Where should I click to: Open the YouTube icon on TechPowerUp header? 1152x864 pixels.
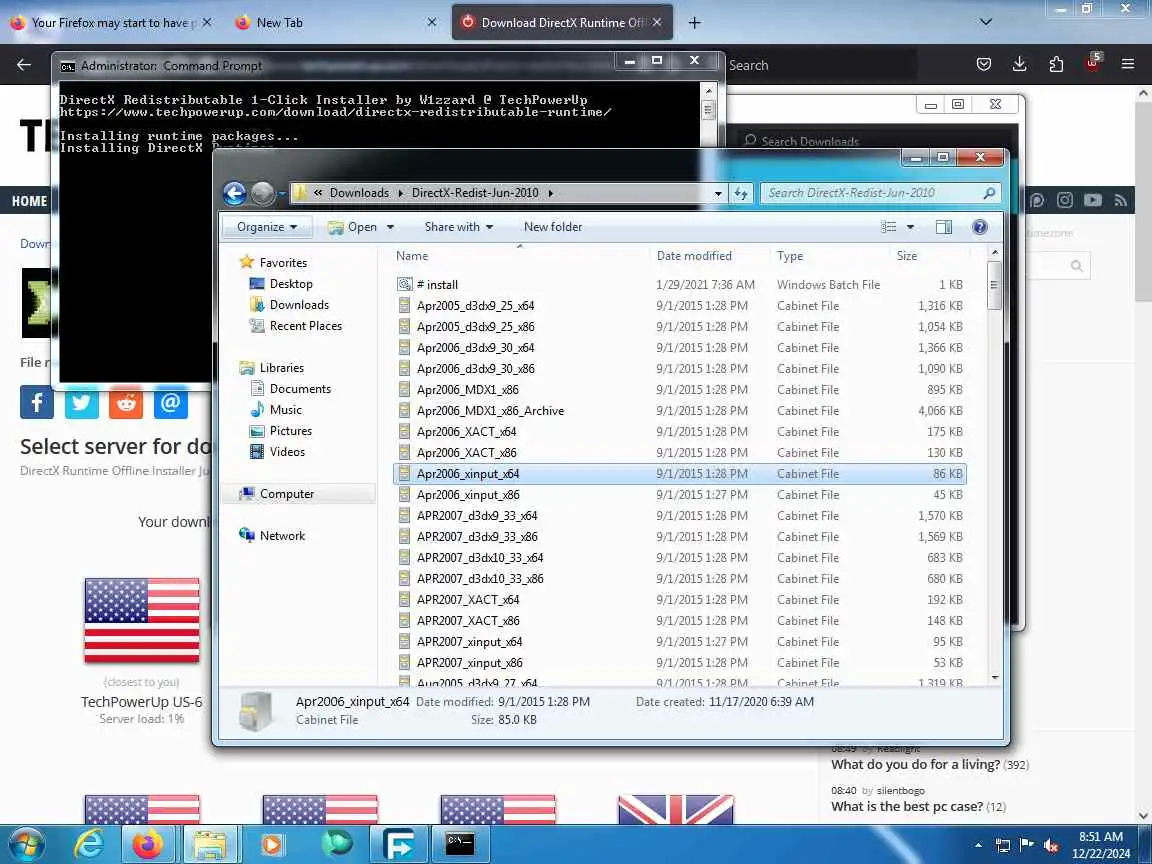tap(1092, 200)
